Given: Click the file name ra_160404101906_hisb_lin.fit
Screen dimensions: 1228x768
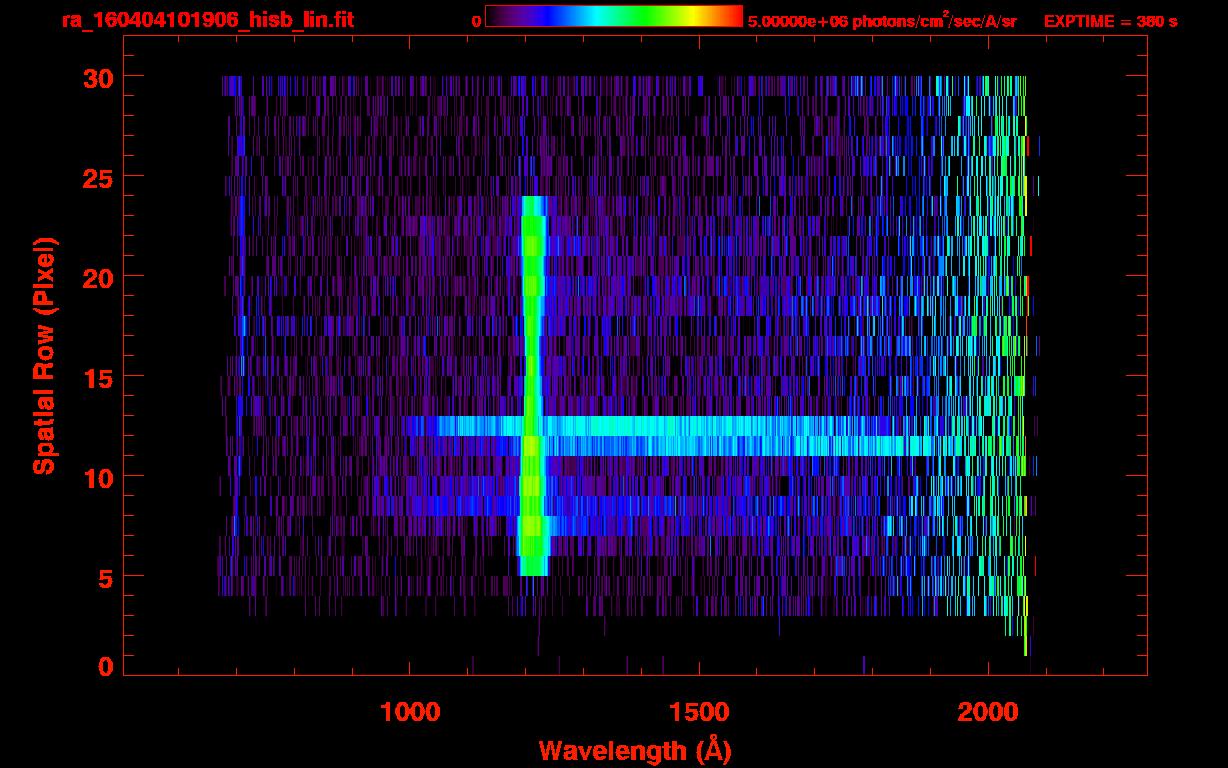Looking at the screenshot, I should coord(207,20).
